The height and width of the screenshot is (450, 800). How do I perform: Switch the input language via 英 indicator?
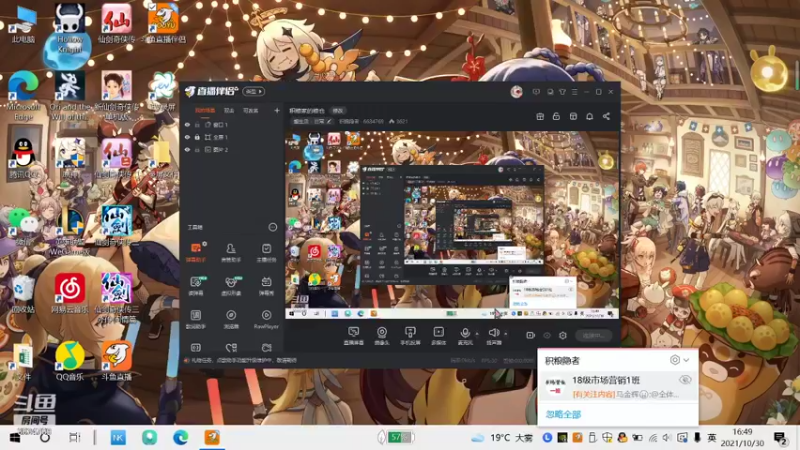point(712,438)
